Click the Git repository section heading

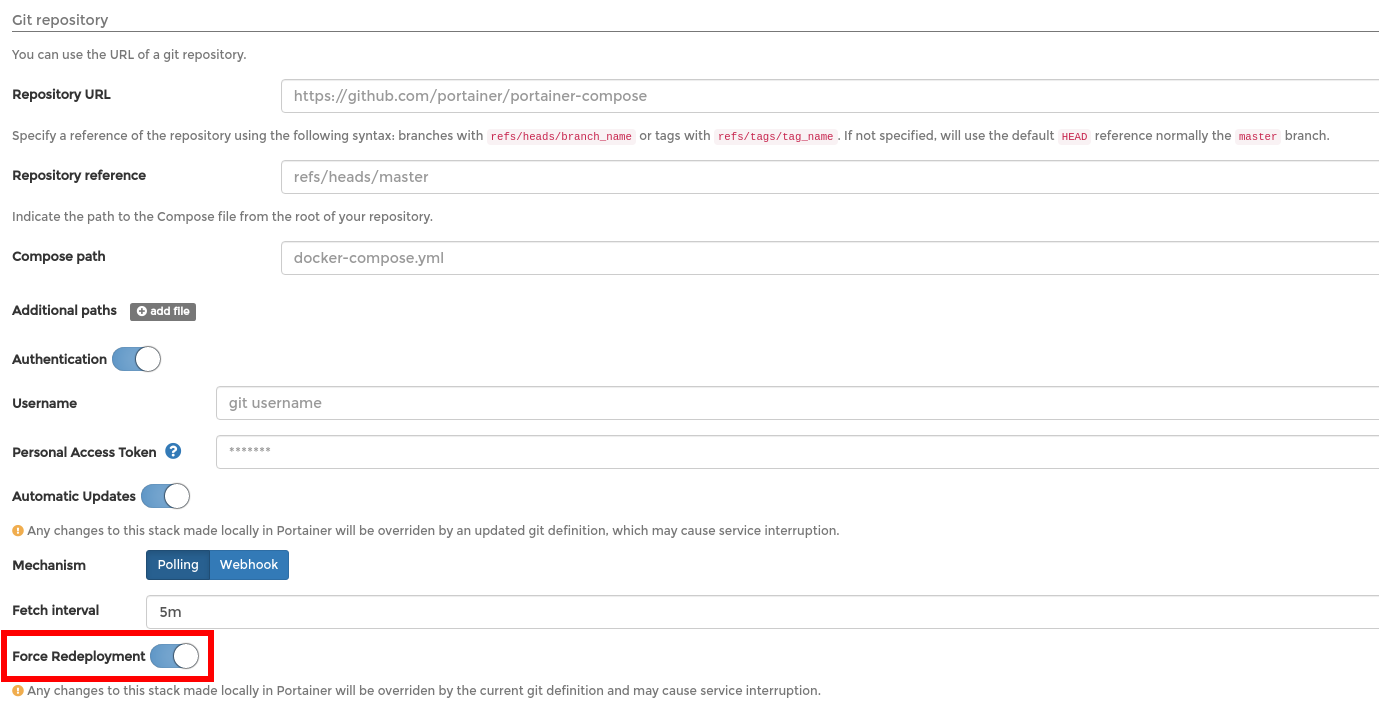click(x=60, y=20)
